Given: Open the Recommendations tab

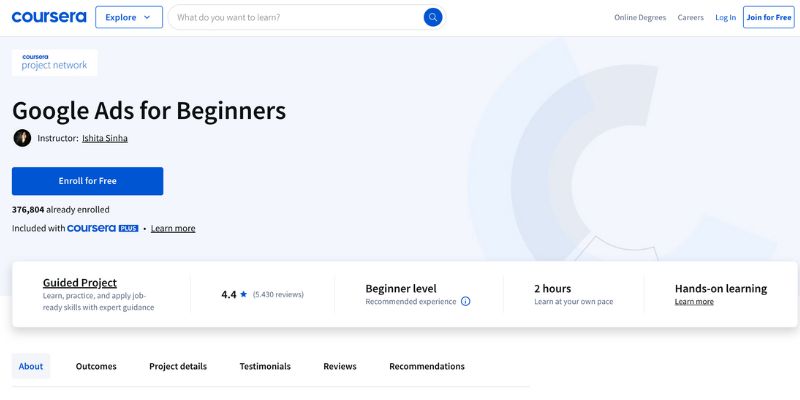Looking at the screenshot, I should tap(427, 366).
